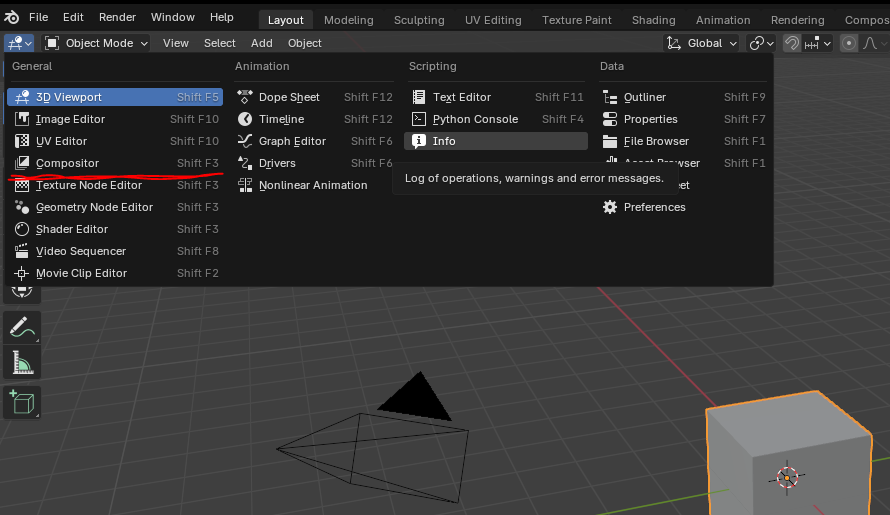890x515 pixels.
Task: Open the View menu in viewport header
Action: click(x=175, y=43)
